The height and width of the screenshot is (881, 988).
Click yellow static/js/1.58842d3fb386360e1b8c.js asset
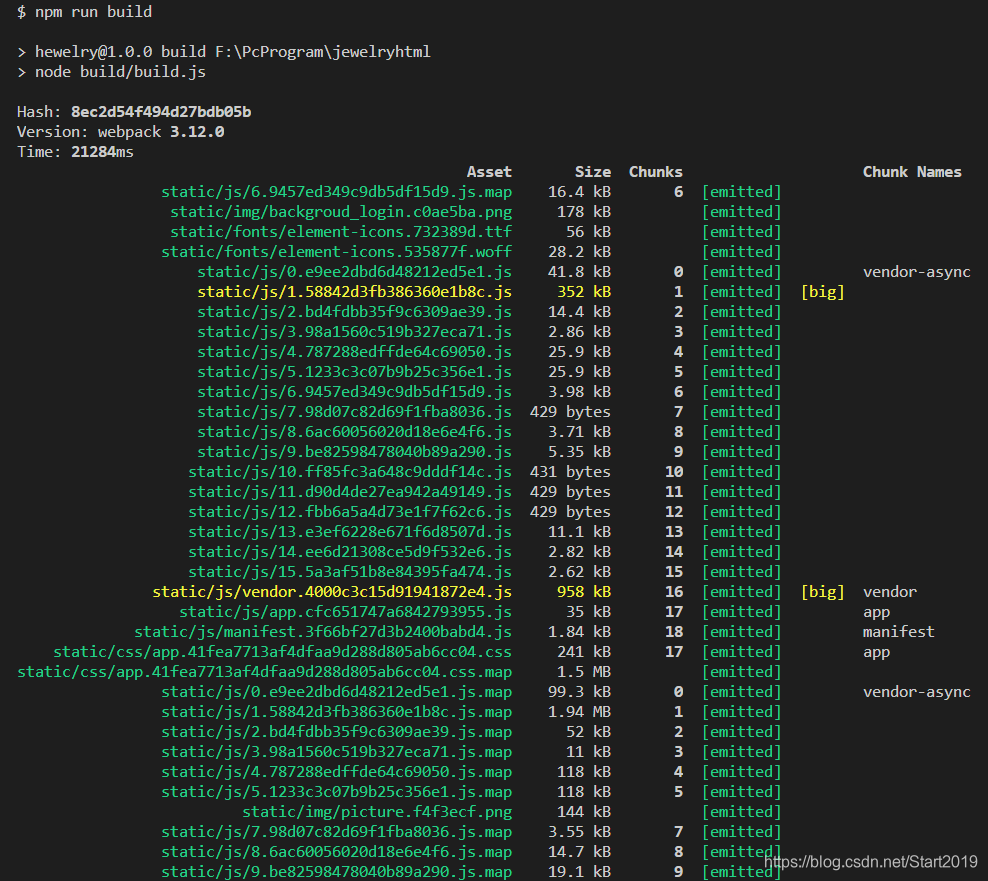[x=354, y=292]
